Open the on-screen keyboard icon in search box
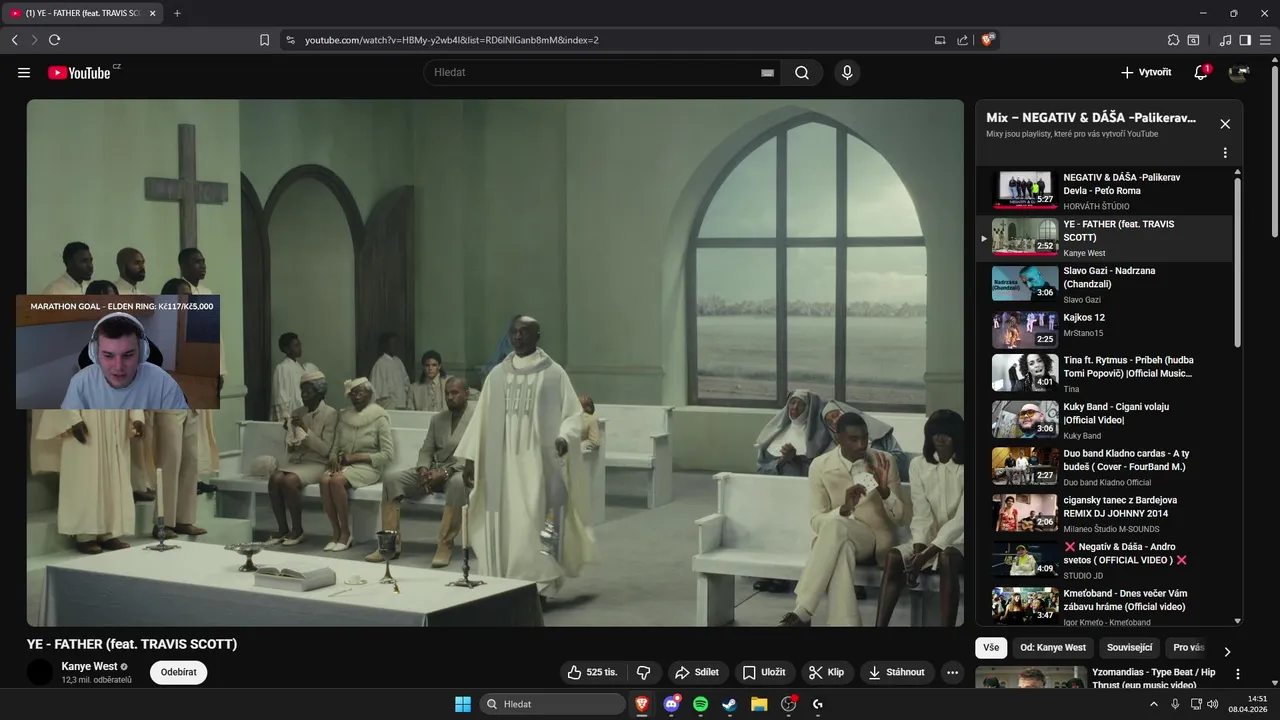 pos(767,73)
